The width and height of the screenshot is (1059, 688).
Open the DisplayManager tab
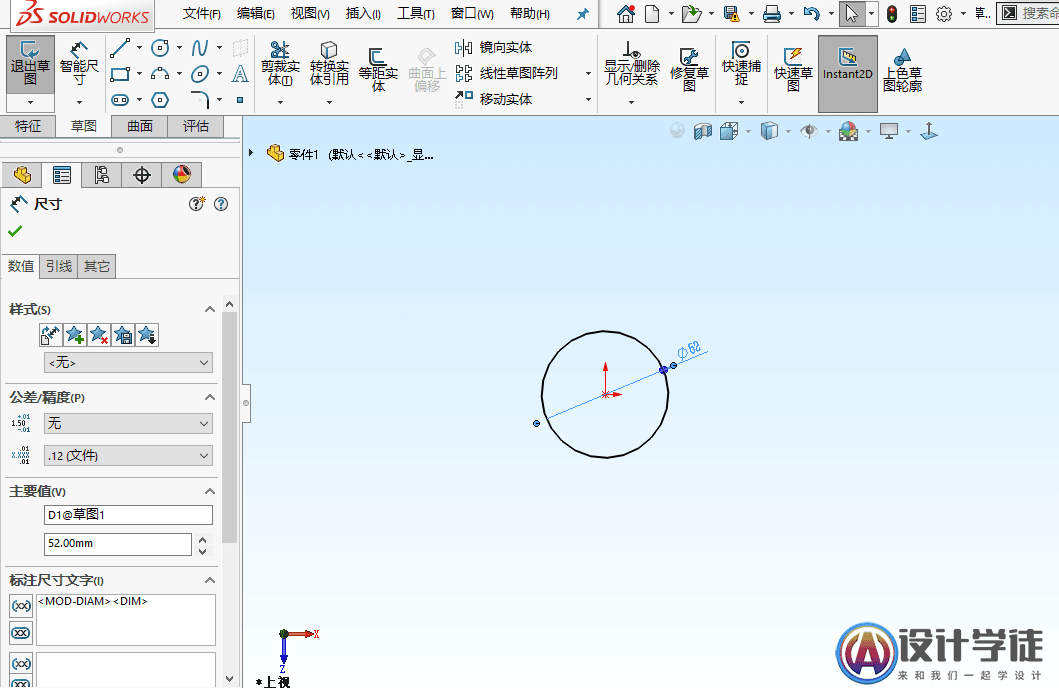(182, 175)
